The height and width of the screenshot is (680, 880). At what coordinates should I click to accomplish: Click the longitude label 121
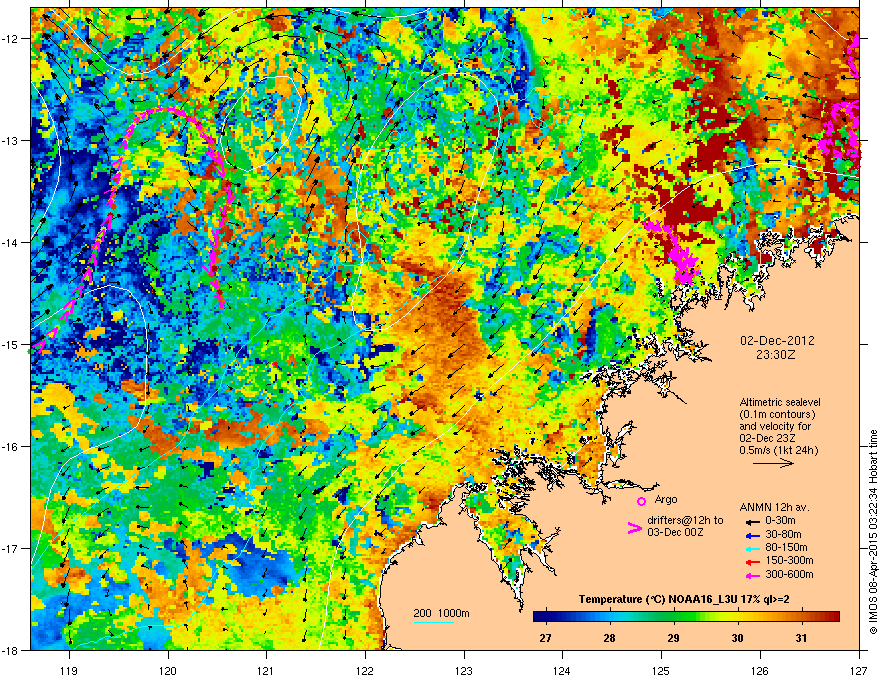(266, 671)
